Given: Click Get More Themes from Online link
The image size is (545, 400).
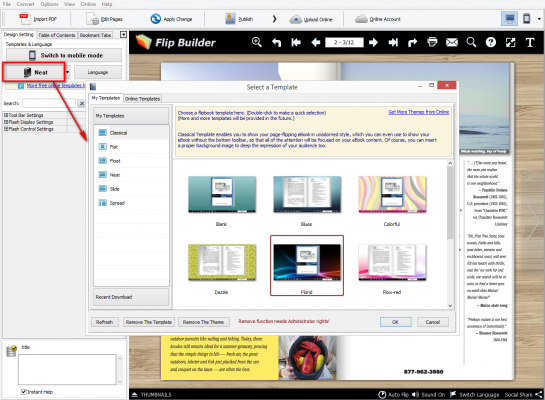Looking at the screenshot, I should 418,112.
